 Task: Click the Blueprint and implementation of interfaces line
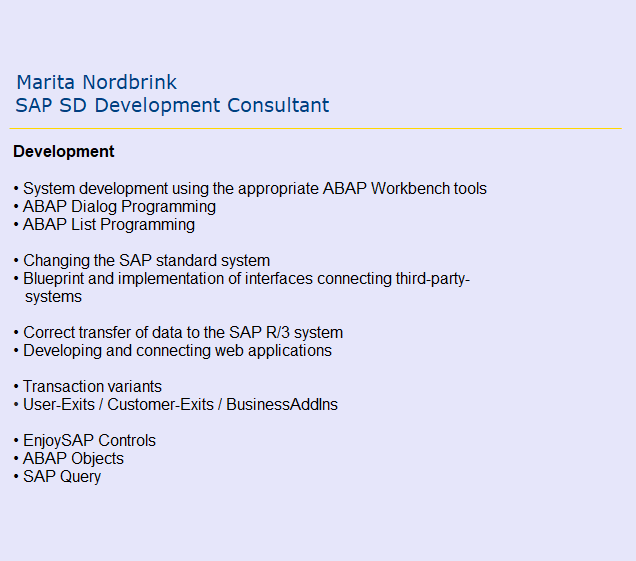coord(246,278)
